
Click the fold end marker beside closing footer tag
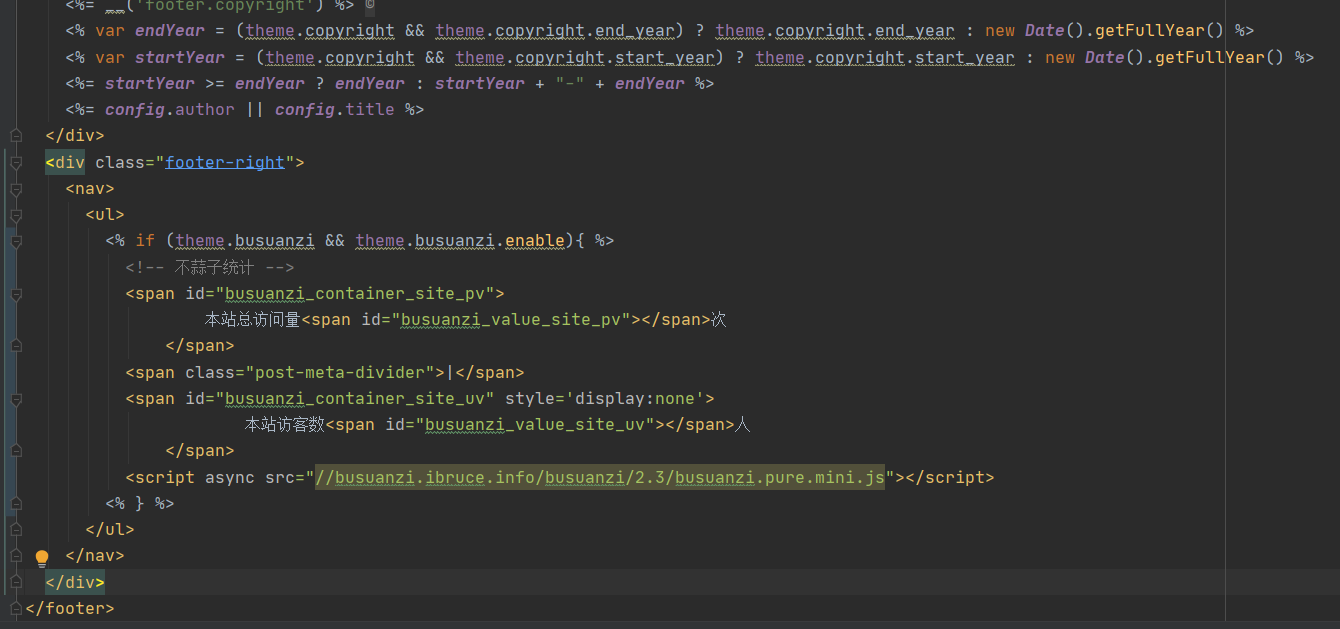pyautogui.click(x=15, y=608)
